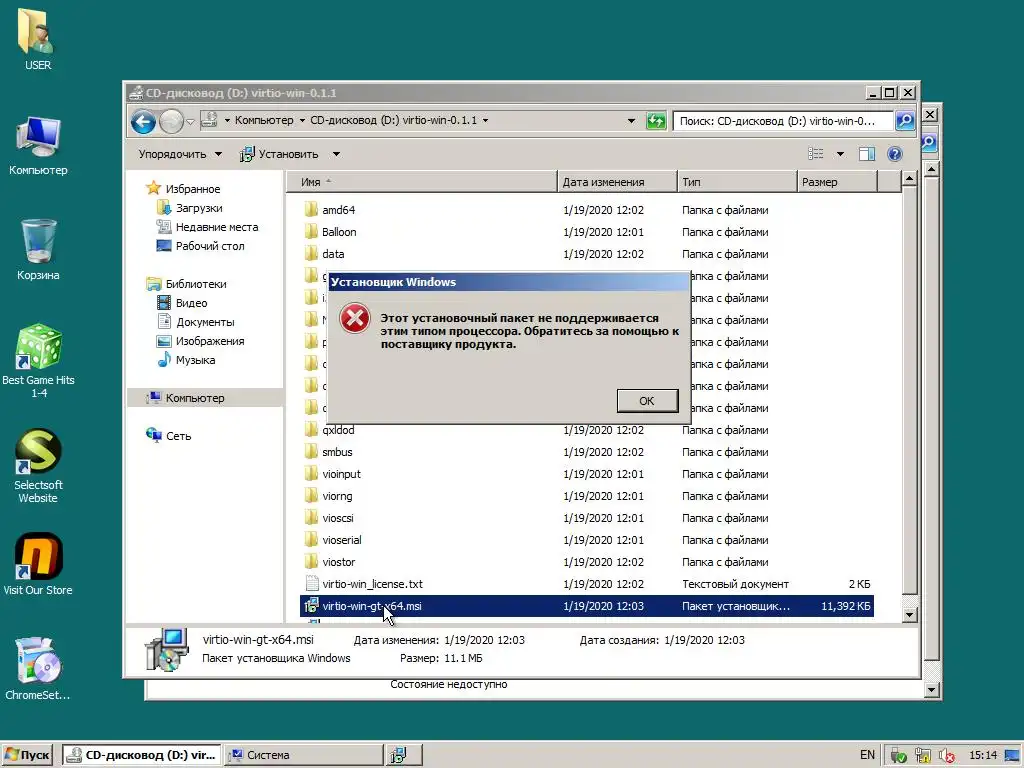Viewport: 1024px width, 768px height.
Task: Select Загрузки in navigation pane
Action: tap(199, 208)
